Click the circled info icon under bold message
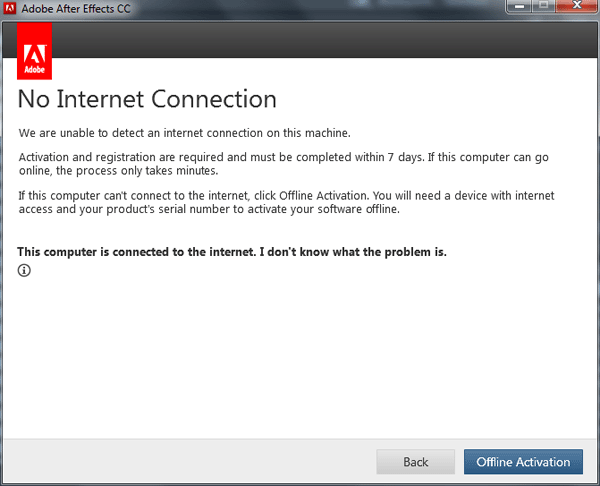The width and height of the screenshot is (600, 486). (24, 270)
